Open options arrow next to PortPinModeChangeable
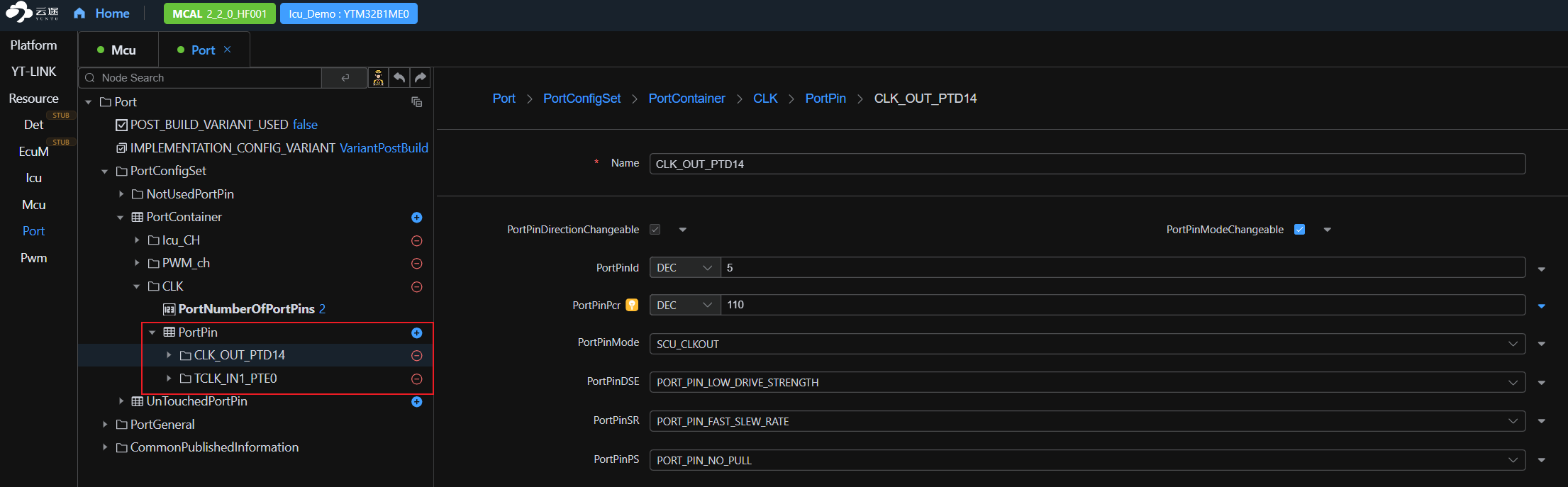This screenshot has width=1568, height=487. (1328, 230)
